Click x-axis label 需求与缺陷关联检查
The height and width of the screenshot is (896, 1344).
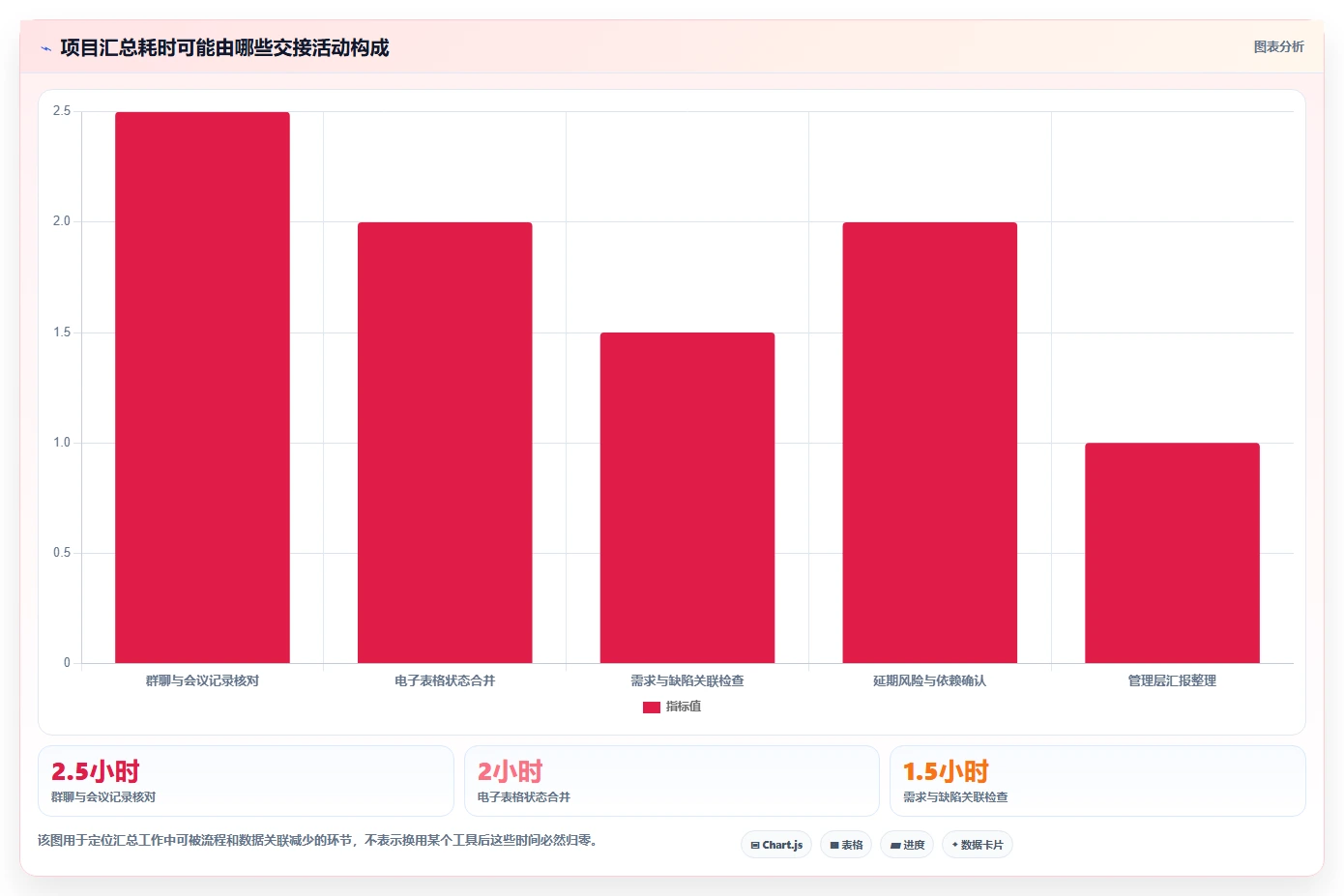coord(687,681)
